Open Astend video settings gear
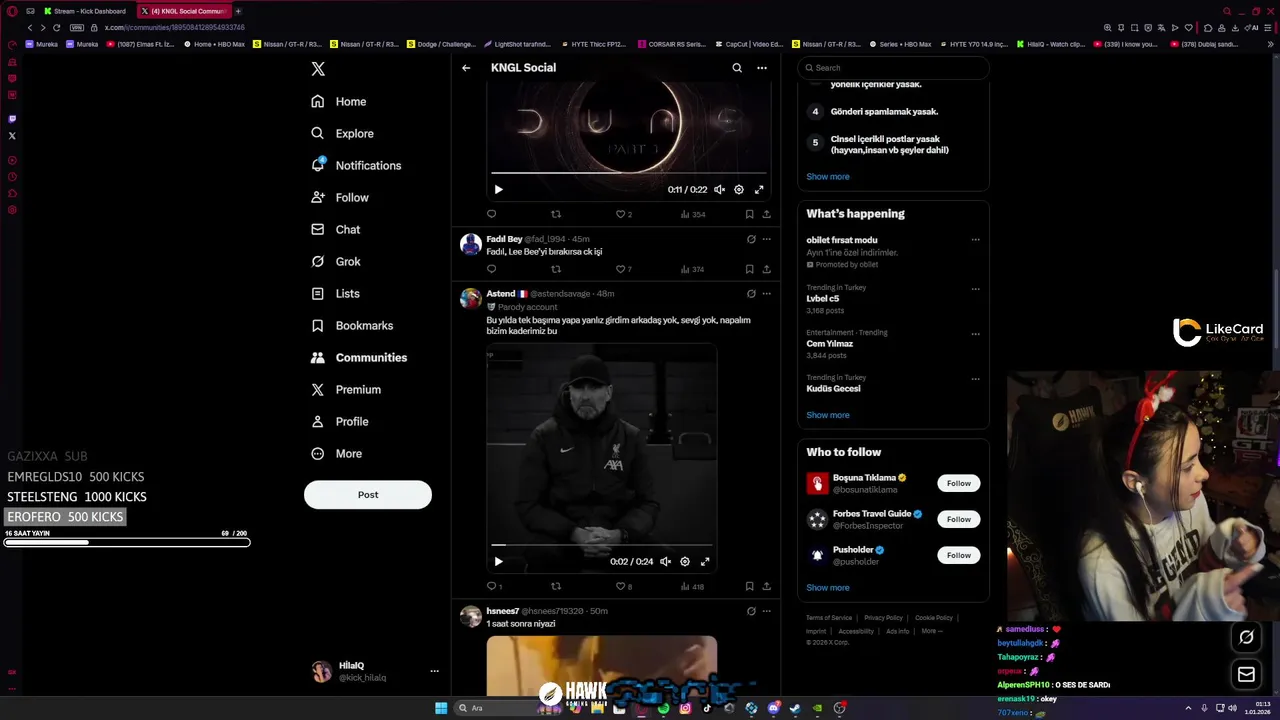 pyautogui.click(x=685, y=562)
